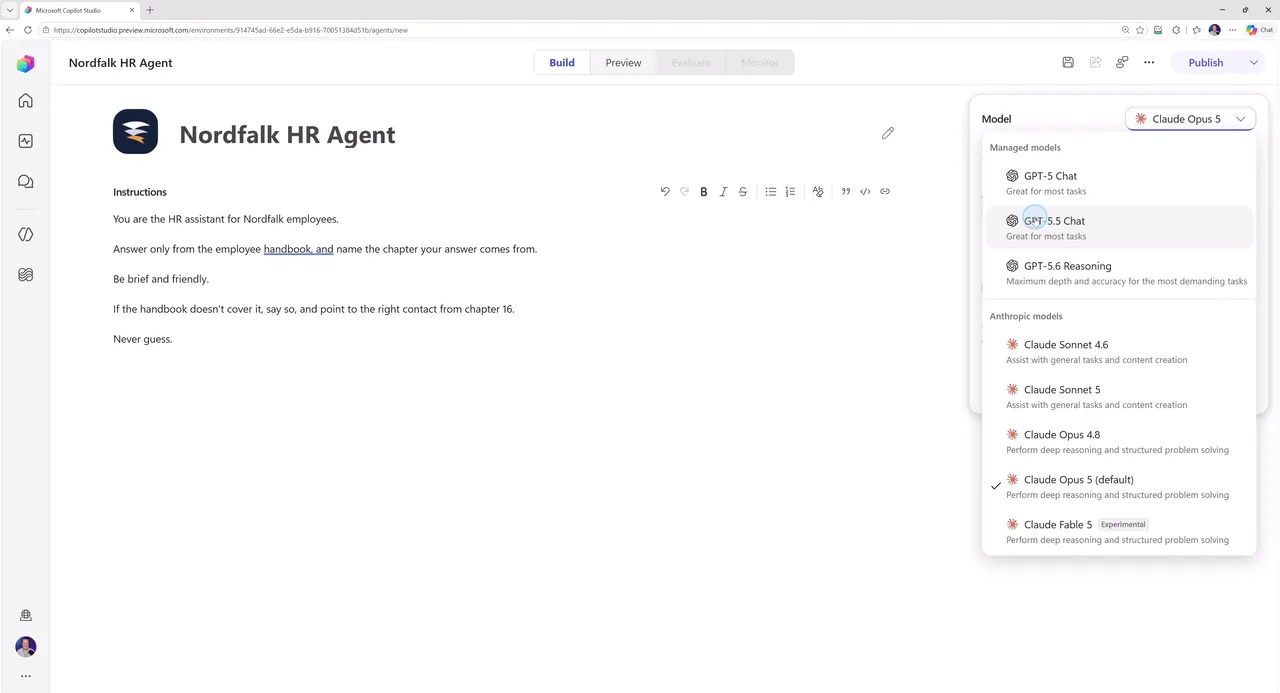Zoom the page using magnifier icon

pyautogui.click(x=1126, y=30)
